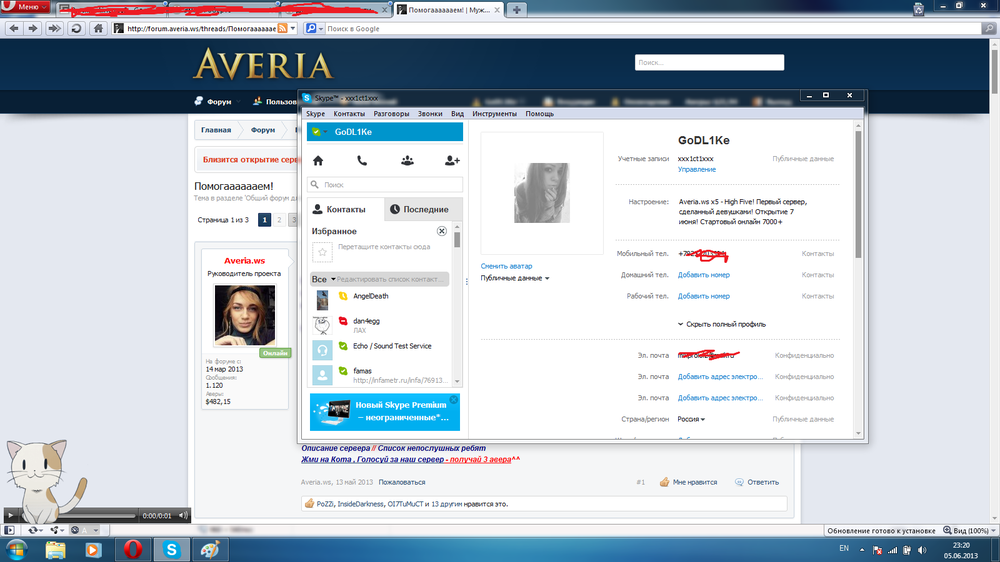Screen dimensions: 1000x562
Task: Click the create group icon in Skype
Action: pos(407,160)
